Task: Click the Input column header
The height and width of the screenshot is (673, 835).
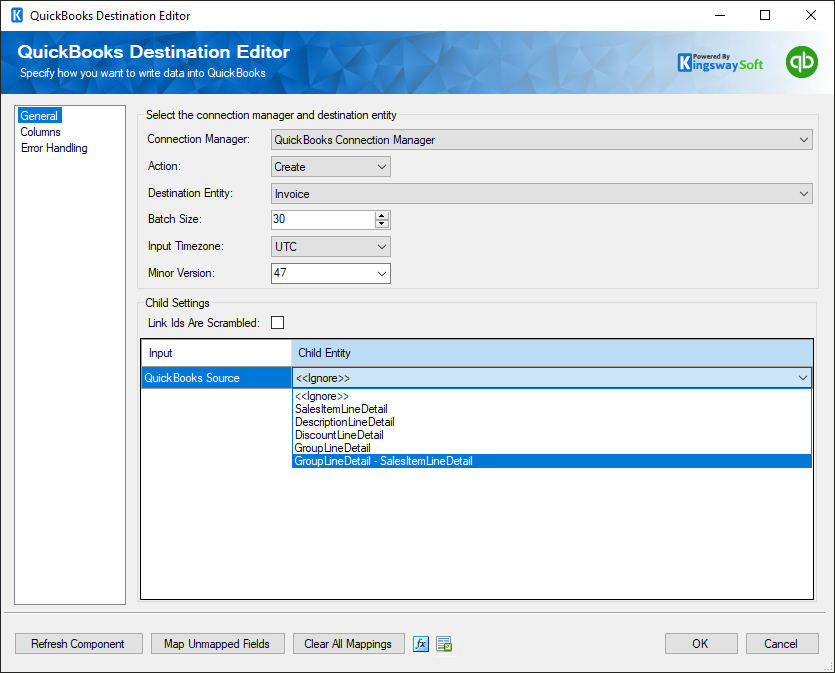Action: click(x=216, y=353)
